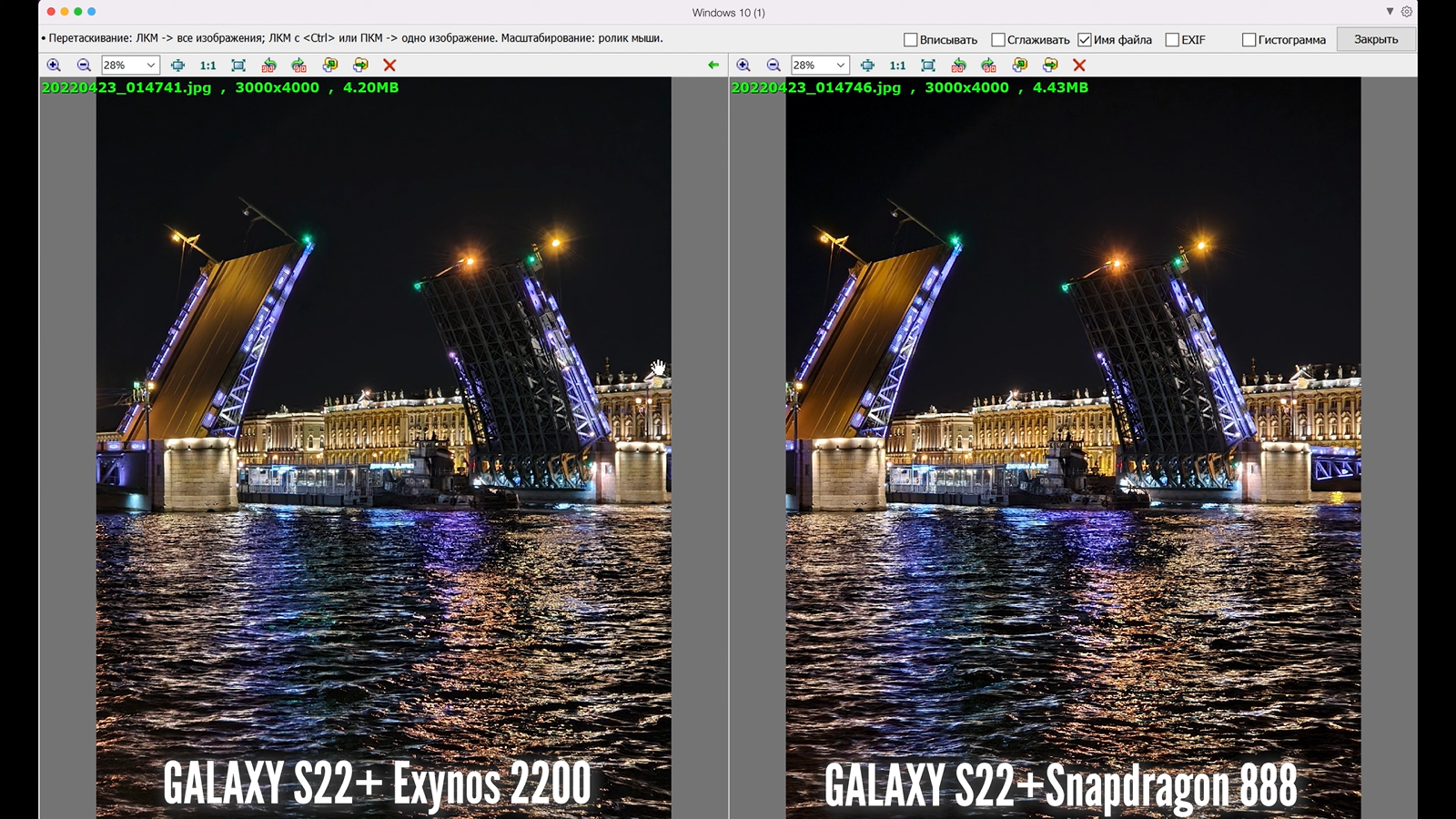The height and width of the screenshot is (819, 1456).
Task: Copy 014746.jpg to folder icon
Action: point(1020,66)
